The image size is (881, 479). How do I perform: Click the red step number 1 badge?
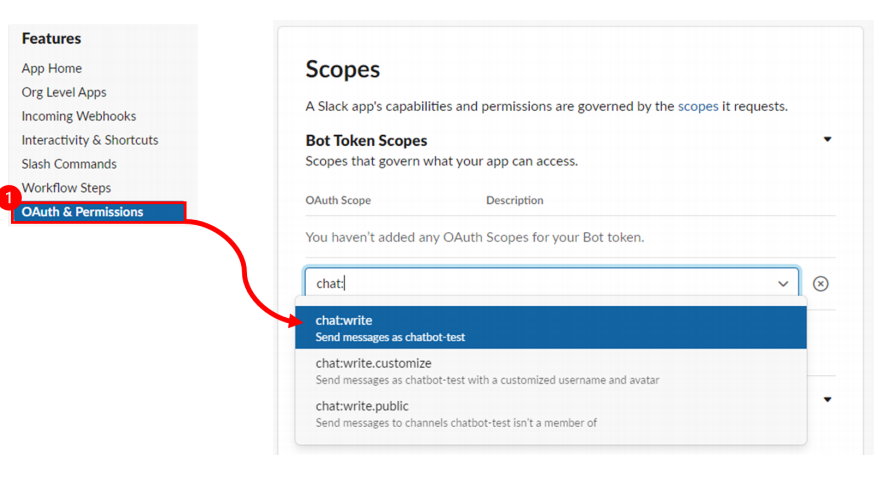click(8, 198)
